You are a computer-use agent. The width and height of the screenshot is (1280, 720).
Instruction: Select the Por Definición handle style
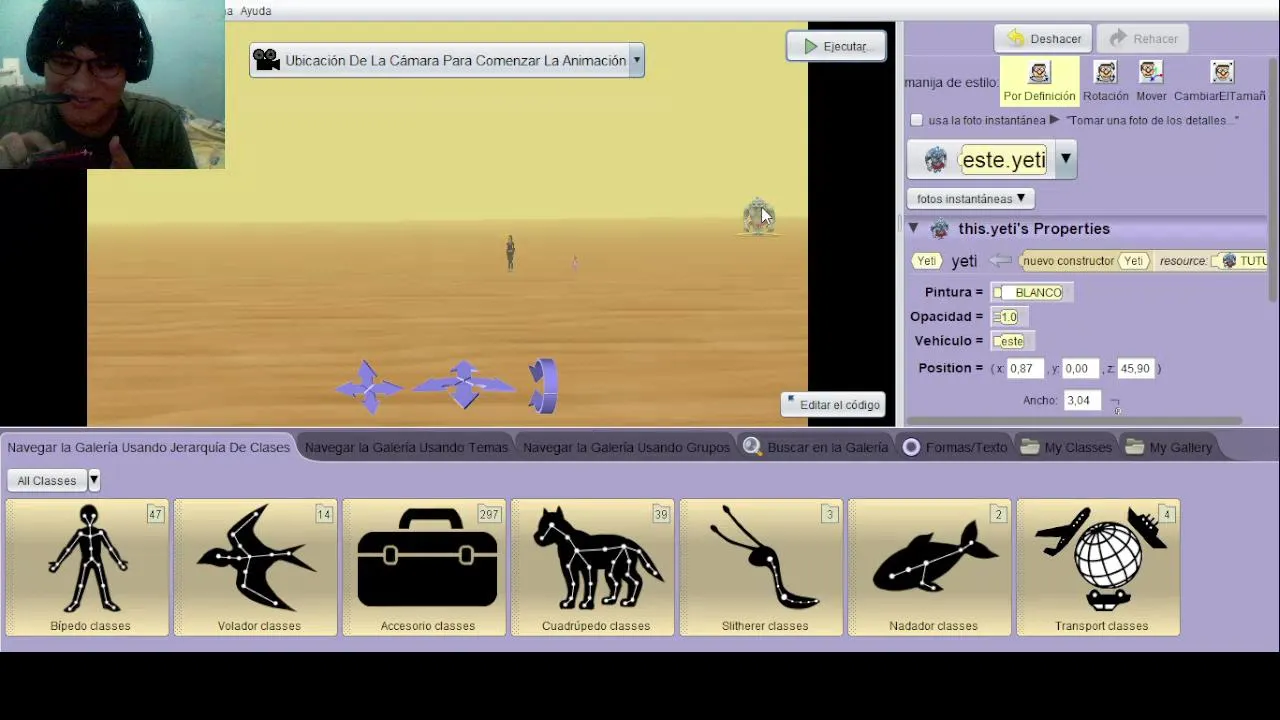pos(1040,81)
